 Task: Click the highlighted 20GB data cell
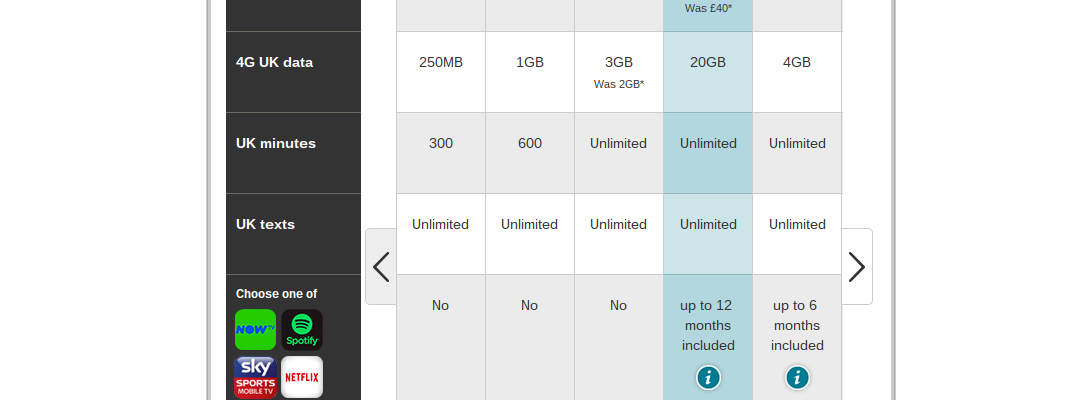708,72
